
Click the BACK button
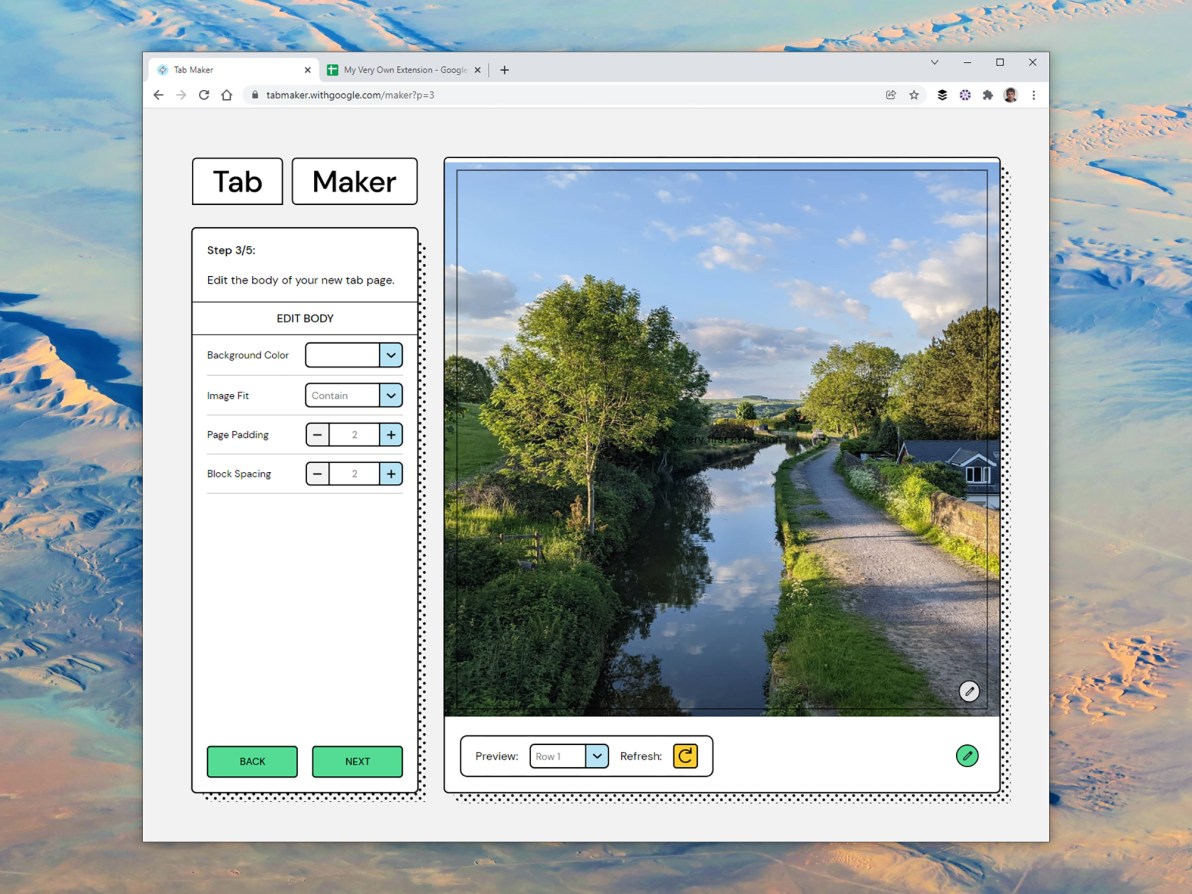252,761
